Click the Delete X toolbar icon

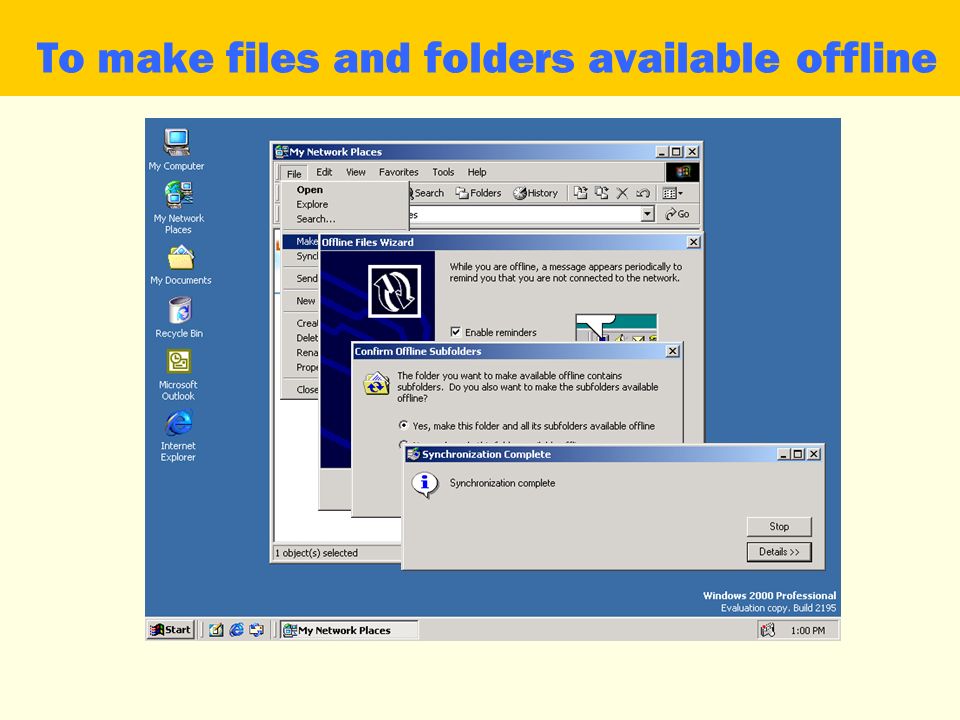622,193
